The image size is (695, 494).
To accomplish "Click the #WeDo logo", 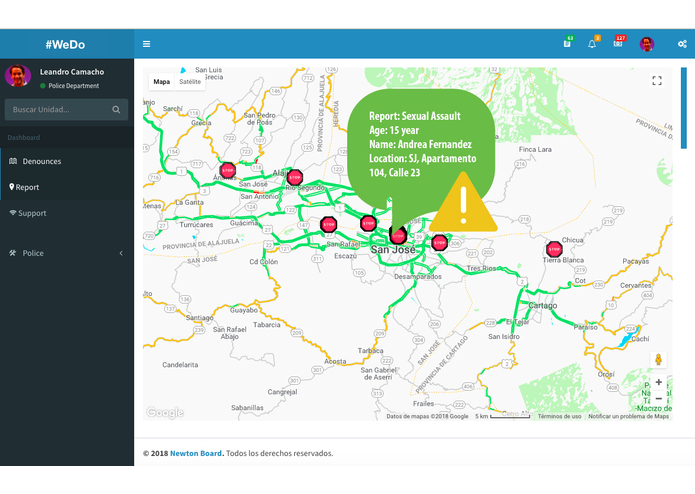I will 65,44.
